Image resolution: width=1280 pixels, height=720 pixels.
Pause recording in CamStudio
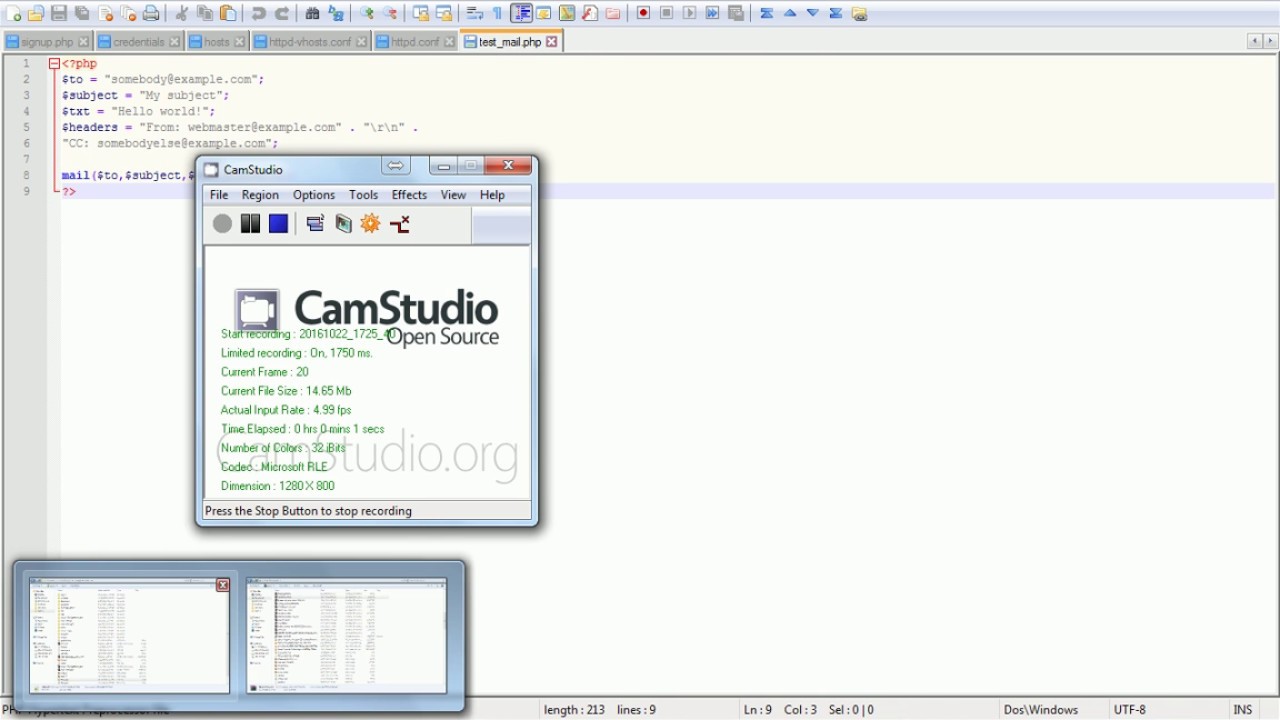tap(250, 224)
